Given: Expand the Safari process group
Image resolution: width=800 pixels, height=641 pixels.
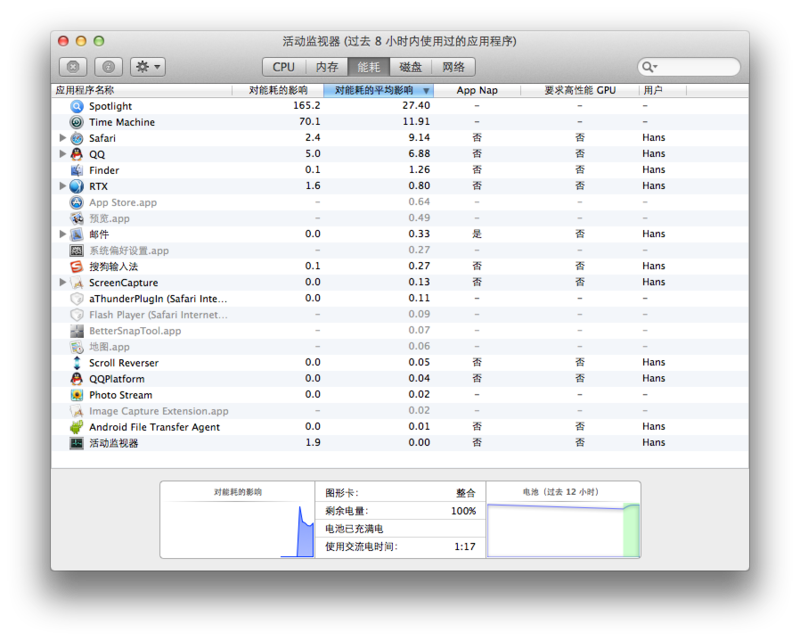Looking at the screenshot, I should tap(62, 138).
